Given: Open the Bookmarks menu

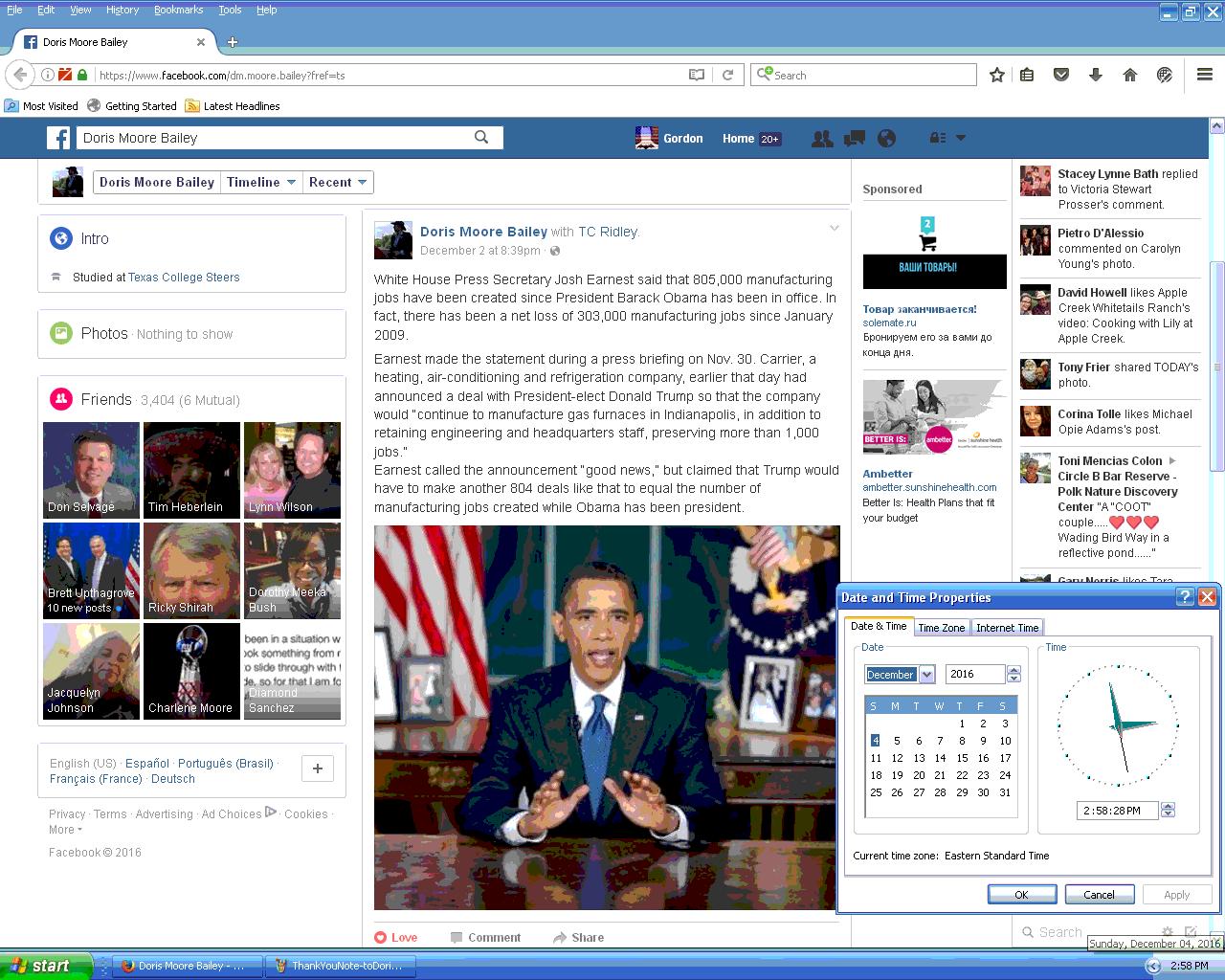Looking at the screenshot, I should (x=178, y=10).
